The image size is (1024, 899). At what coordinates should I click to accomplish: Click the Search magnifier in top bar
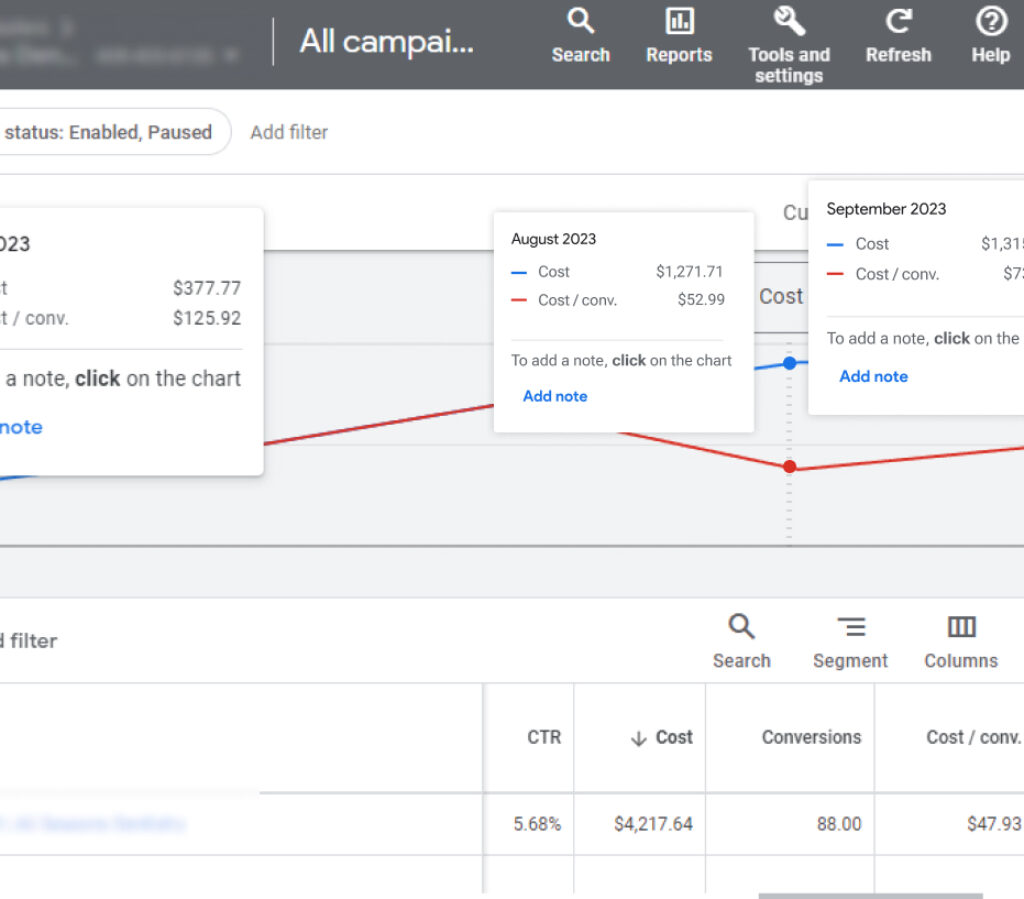(x=580, y=21)
